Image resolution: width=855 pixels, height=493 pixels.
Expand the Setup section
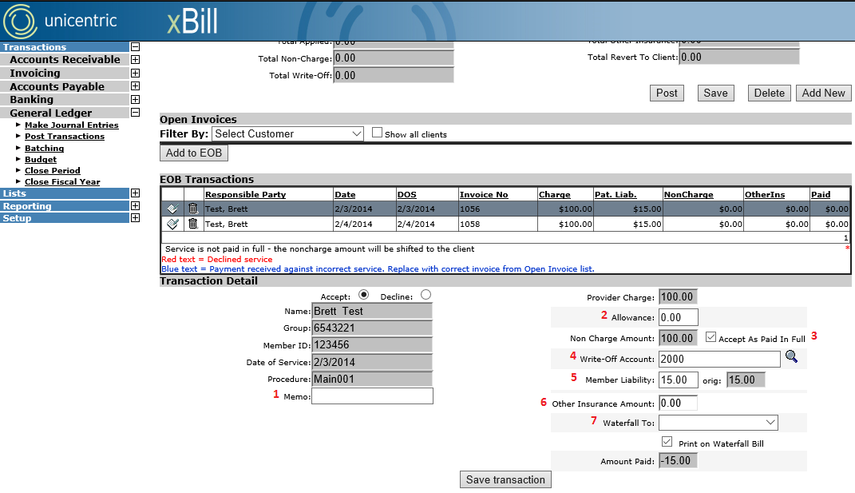[135, 218]
